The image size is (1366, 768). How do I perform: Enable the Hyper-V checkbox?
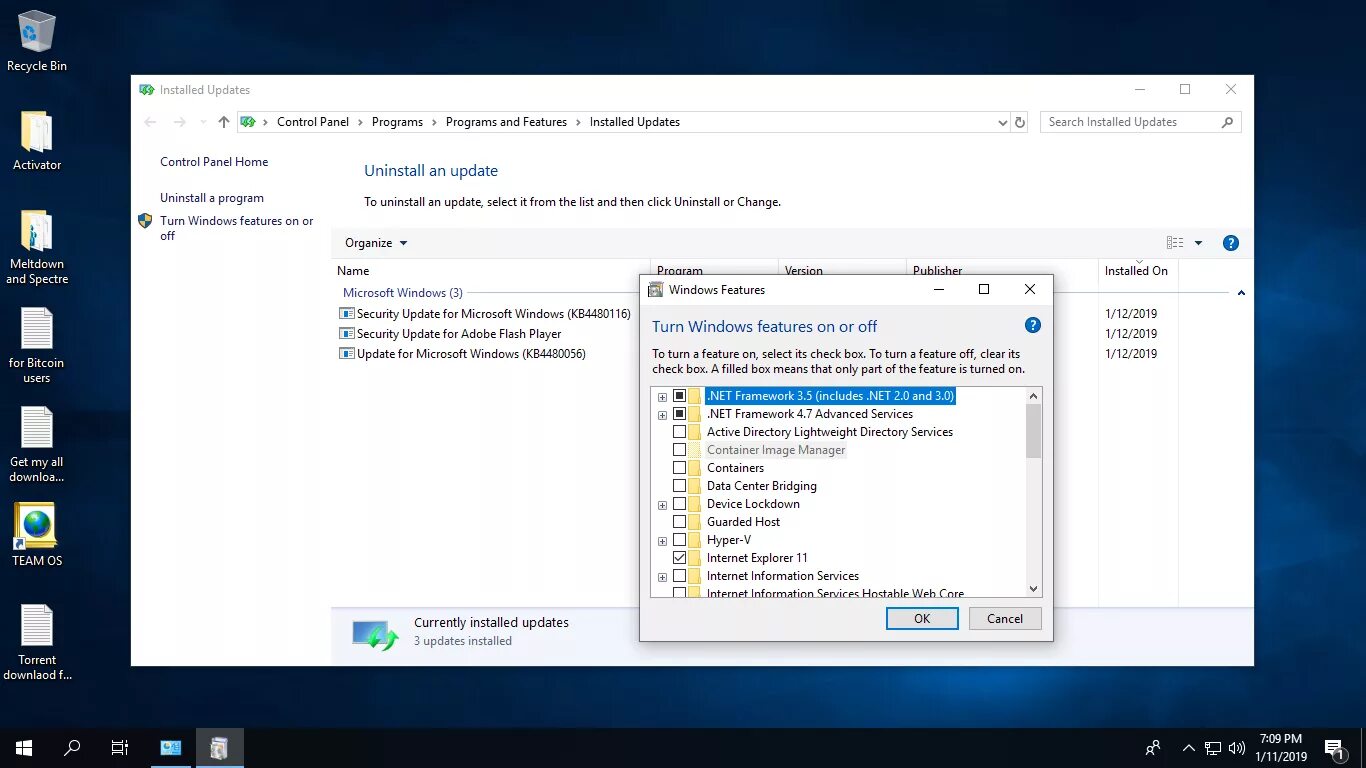[x=680, y=540]
